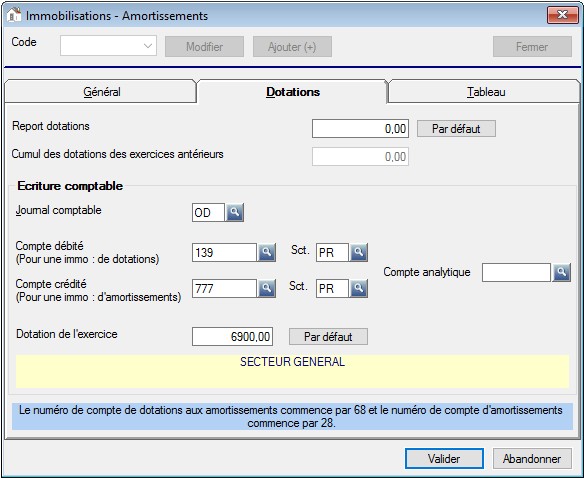Open the Compte analytique lookup icon
The height and width of the screenshot is (478, 584).
pos(562,272)
